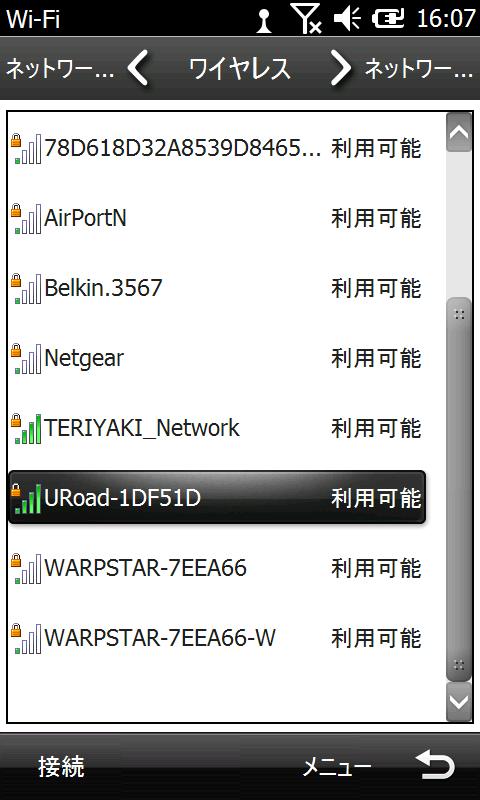The width and height of the screenshot is (480, 800).
Task: Select the TERIYAKI_Network entry
Action: tap(217, 428)
